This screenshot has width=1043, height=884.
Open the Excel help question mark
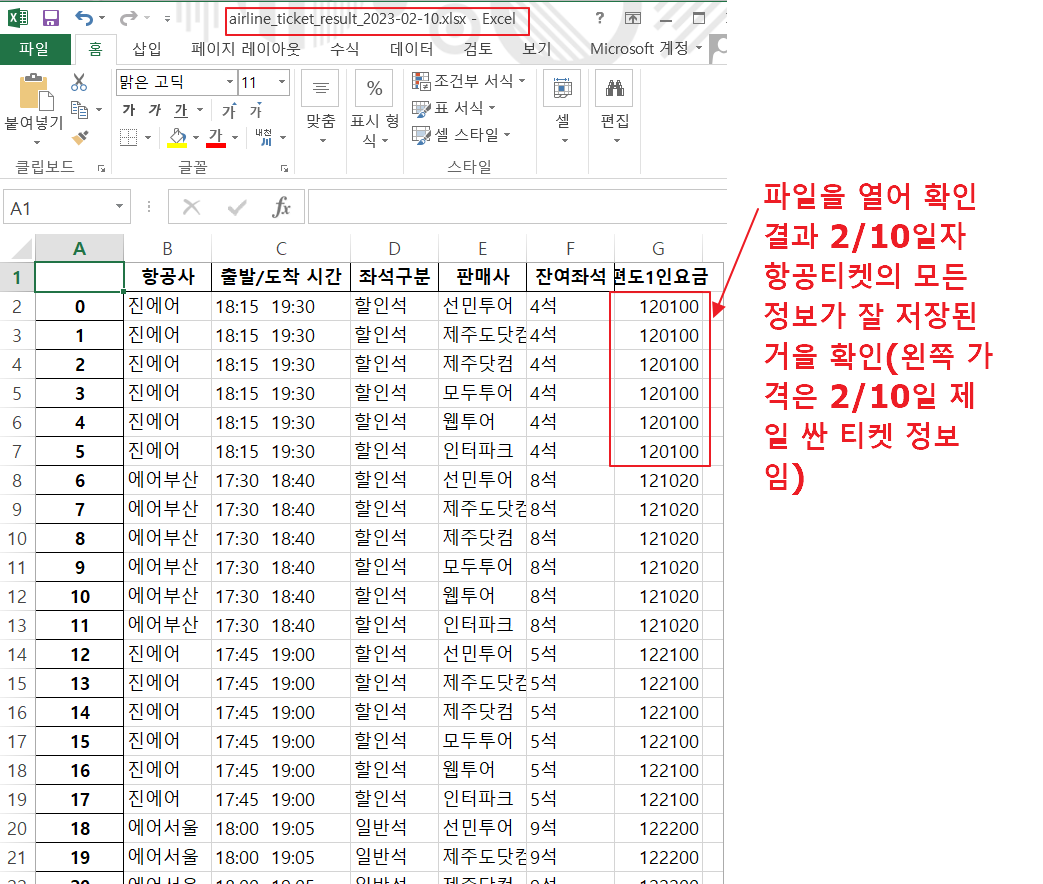pyautogui.click(x=599, y=18)
